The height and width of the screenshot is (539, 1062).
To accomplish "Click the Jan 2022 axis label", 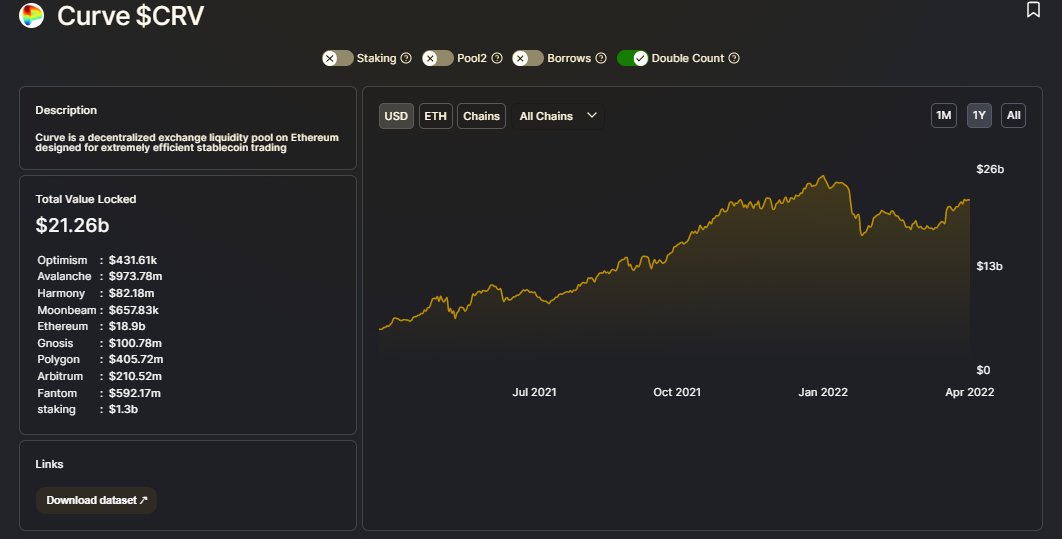I will [x=823, y=392].
